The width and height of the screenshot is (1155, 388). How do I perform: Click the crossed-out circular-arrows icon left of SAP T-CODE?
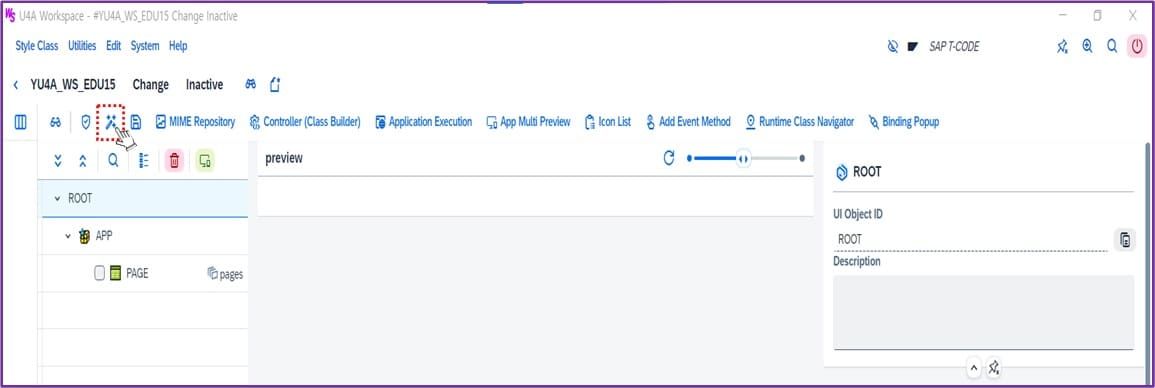pyautogui.click(x=893, y=46)
